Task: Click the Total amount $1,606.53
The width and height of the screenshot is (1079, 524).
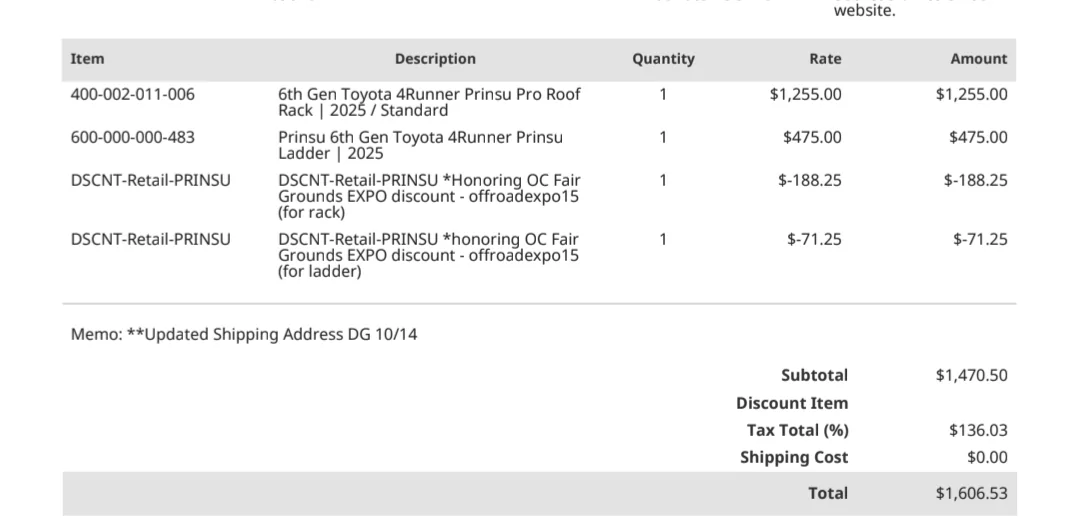Action: pyautogui.click(x=971, y=494)
